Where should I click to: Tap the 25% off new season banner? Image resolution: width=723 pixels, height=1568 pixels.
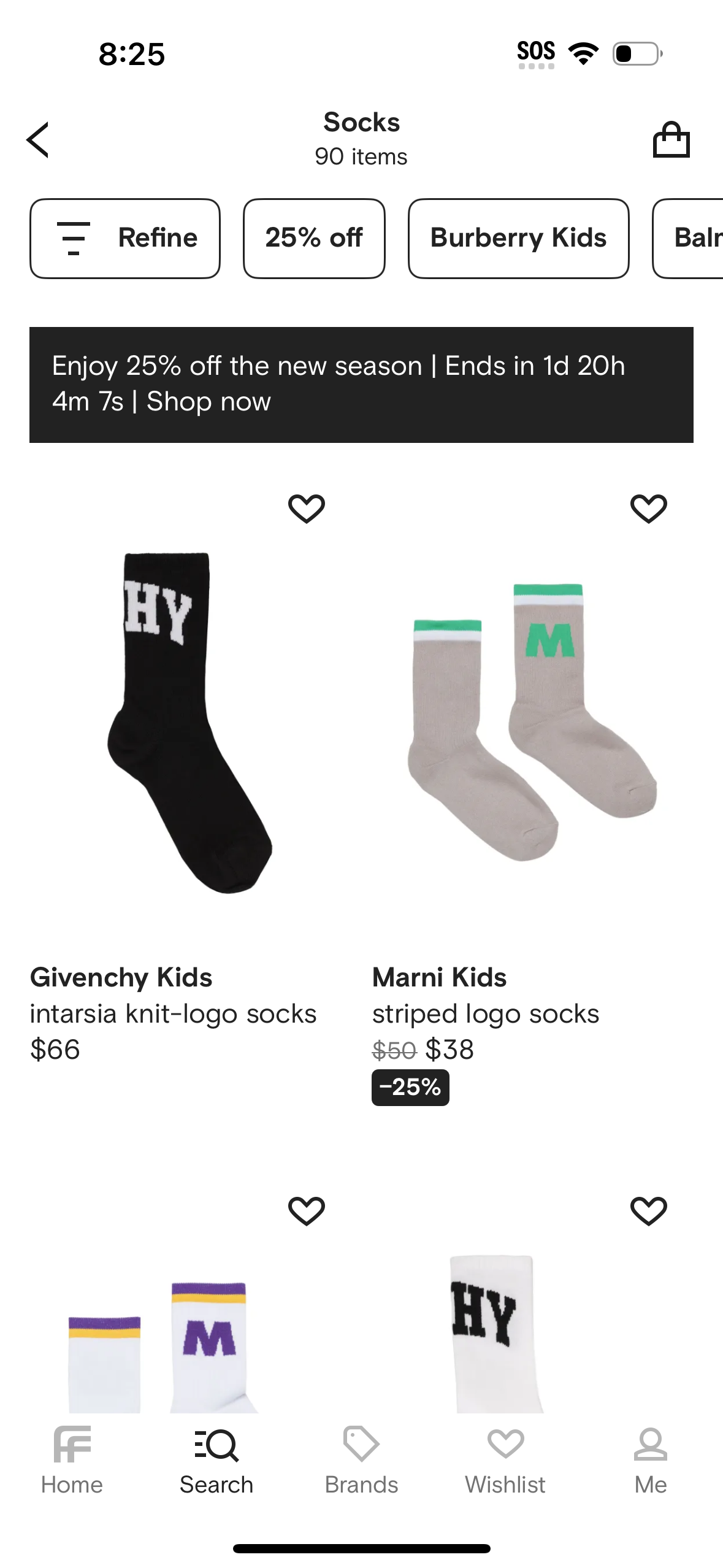361,384
